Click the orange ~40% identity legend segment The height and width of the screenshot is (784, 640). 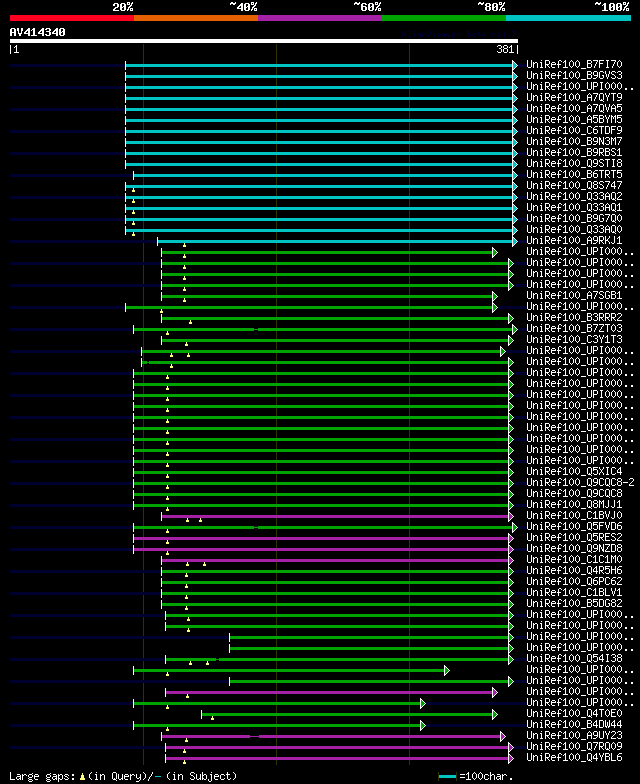point(196,18)
